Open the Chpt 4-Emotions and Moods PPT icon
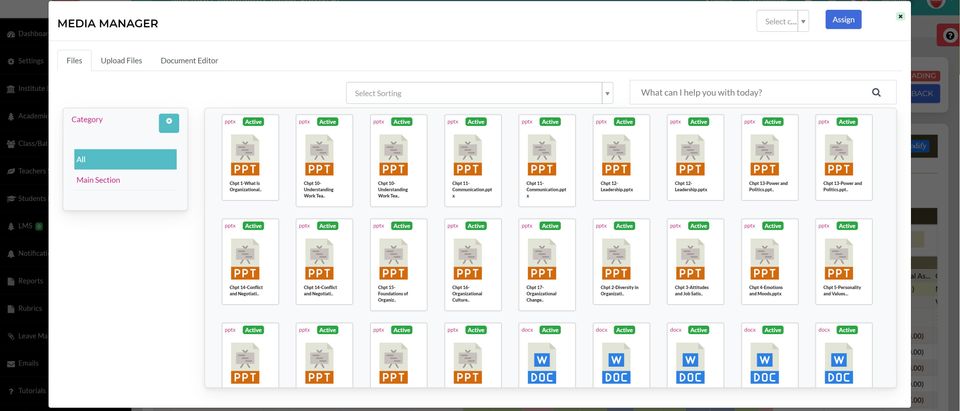 [x=765, y=259]
